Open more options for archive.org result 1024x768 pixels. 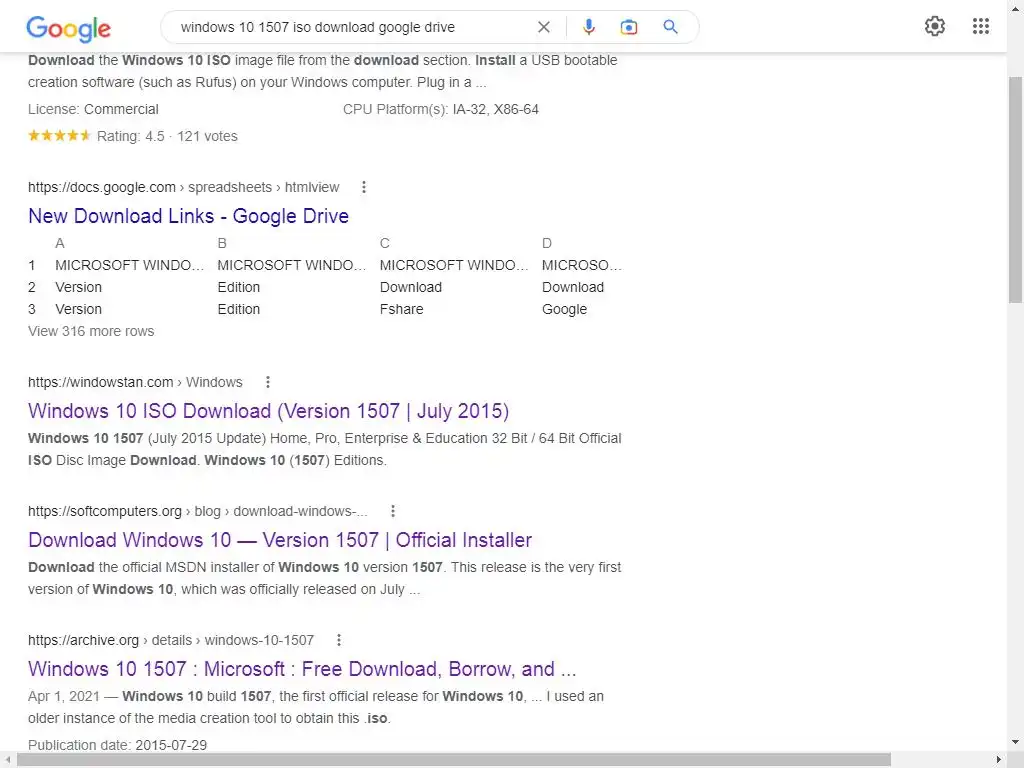click(338, 640)
